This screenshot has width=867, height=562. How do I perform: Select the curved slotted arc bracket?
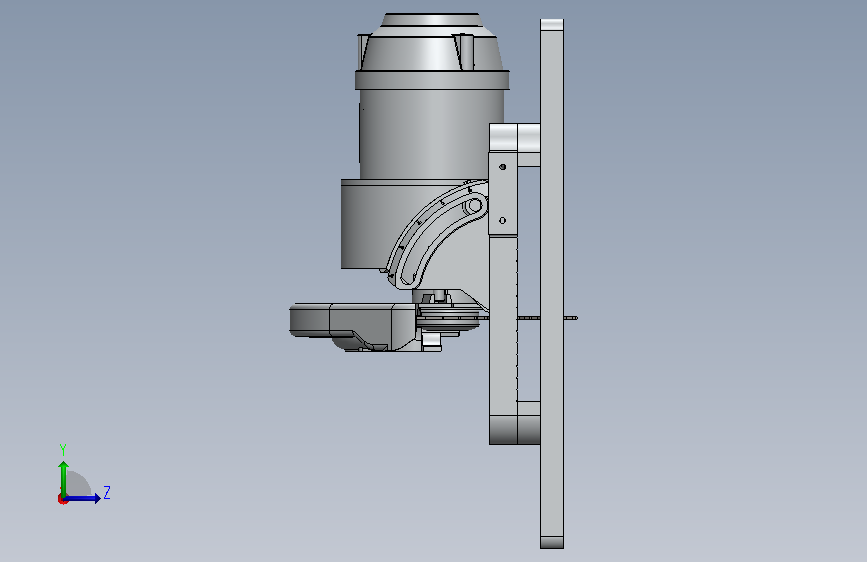[x=436, y=233]
